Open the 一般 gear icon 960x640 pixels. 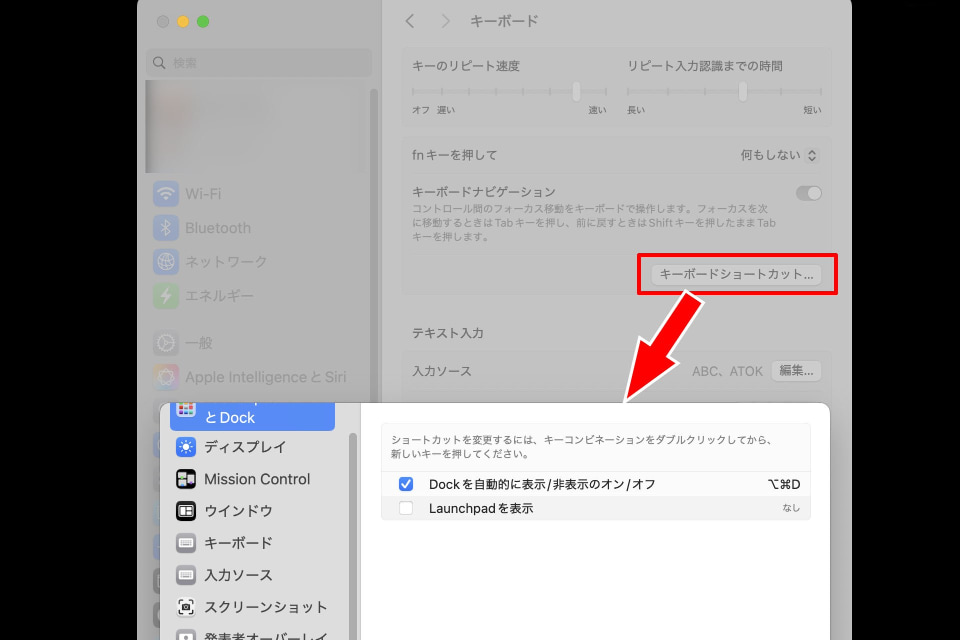(166, 343)
